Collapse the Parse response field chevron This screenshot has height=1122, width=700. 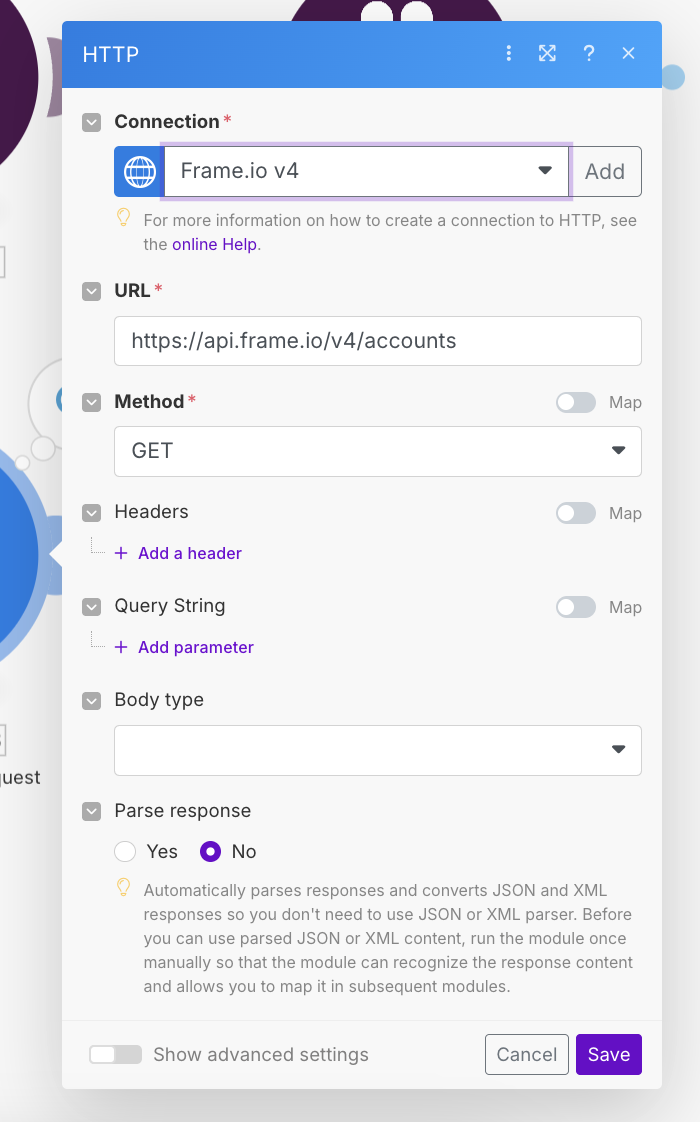coord(92,811)
